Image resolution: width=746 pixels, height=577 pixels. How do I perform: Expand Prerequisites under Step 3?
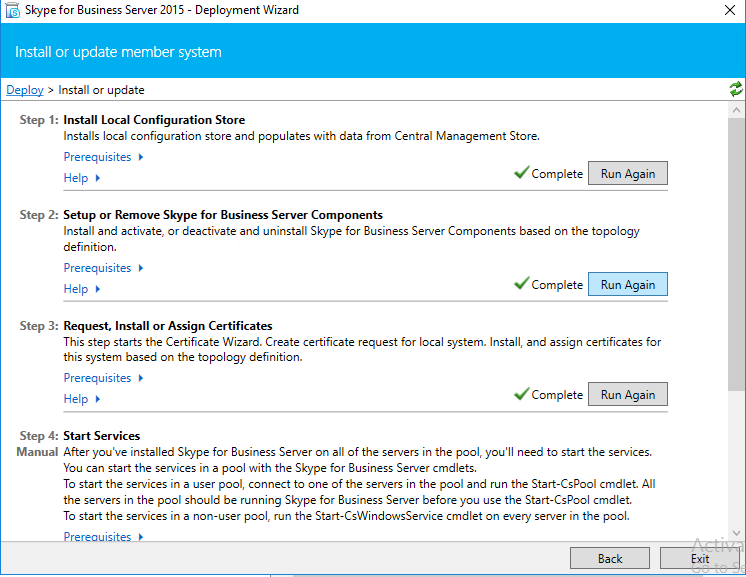[103, 378]
